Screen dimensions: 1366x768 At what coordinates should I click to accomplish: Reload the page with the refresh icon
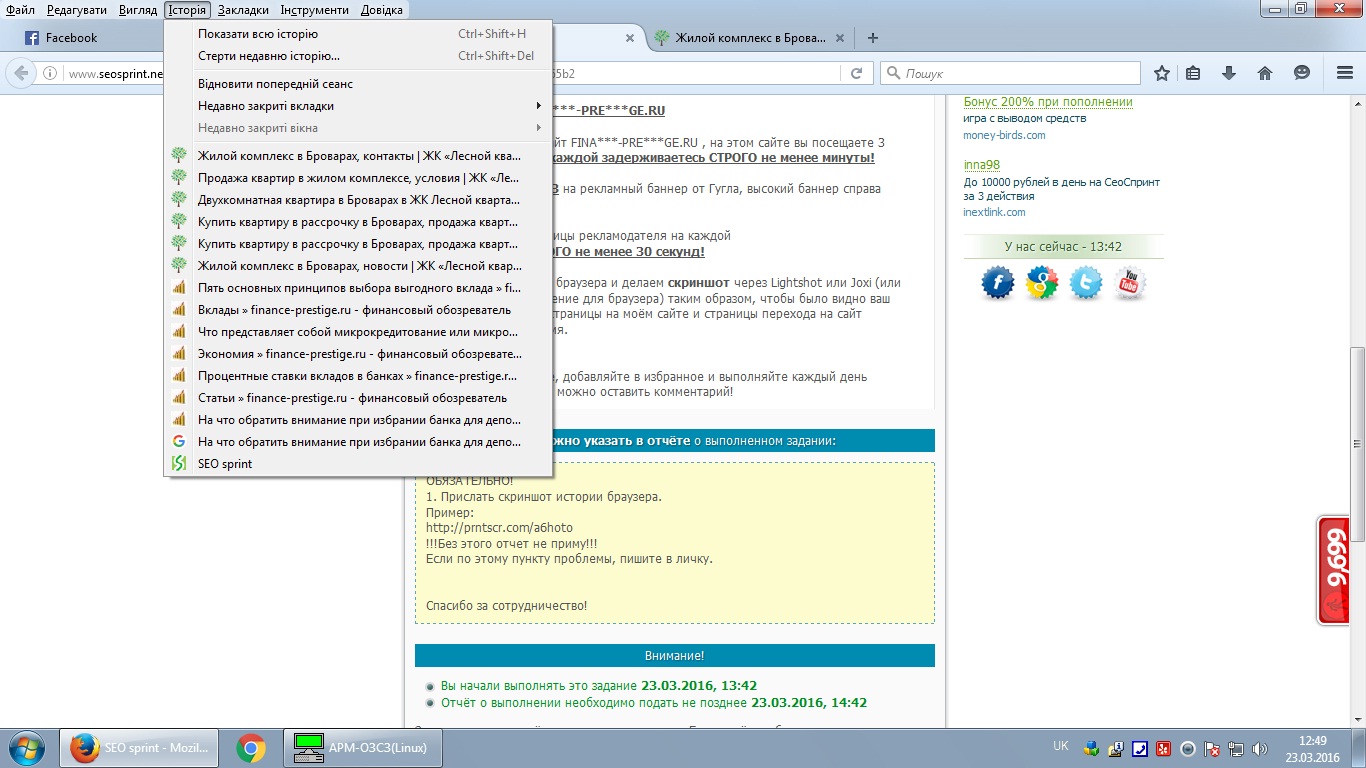(856, 73)
